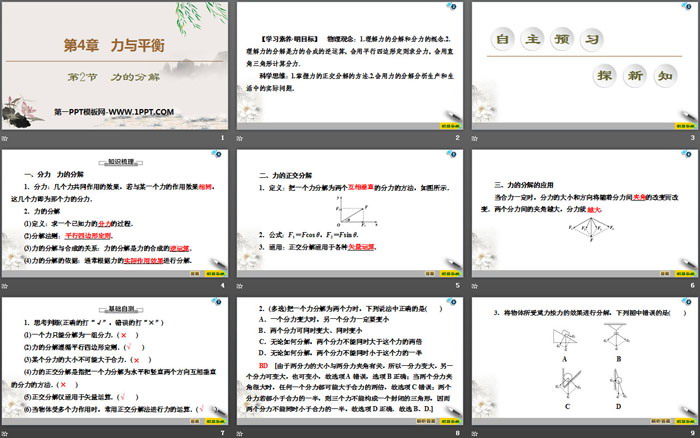Click the blue badge icon atop slide 6
The height and width of the screenshot is (438, 700).
(687, 154)
